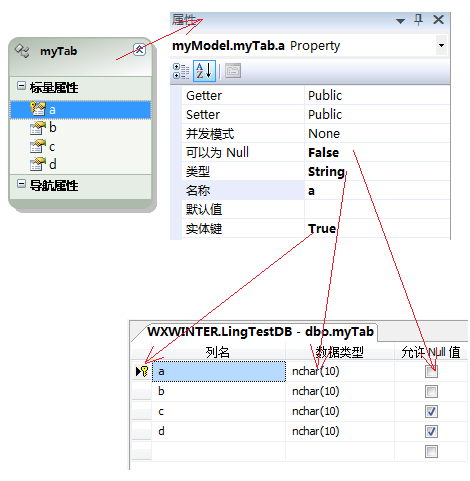The image size is (470, 481).
Task: Click the 列名 column header
Action: click(x=218, y=352)
